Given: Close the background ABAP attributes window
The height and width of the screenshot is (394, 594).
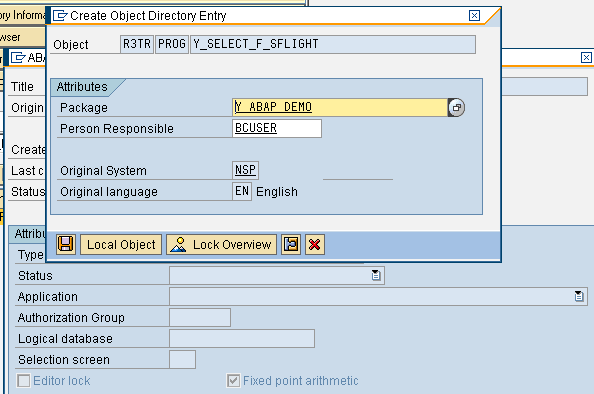Looking at the screenshot, I should 586,58.
